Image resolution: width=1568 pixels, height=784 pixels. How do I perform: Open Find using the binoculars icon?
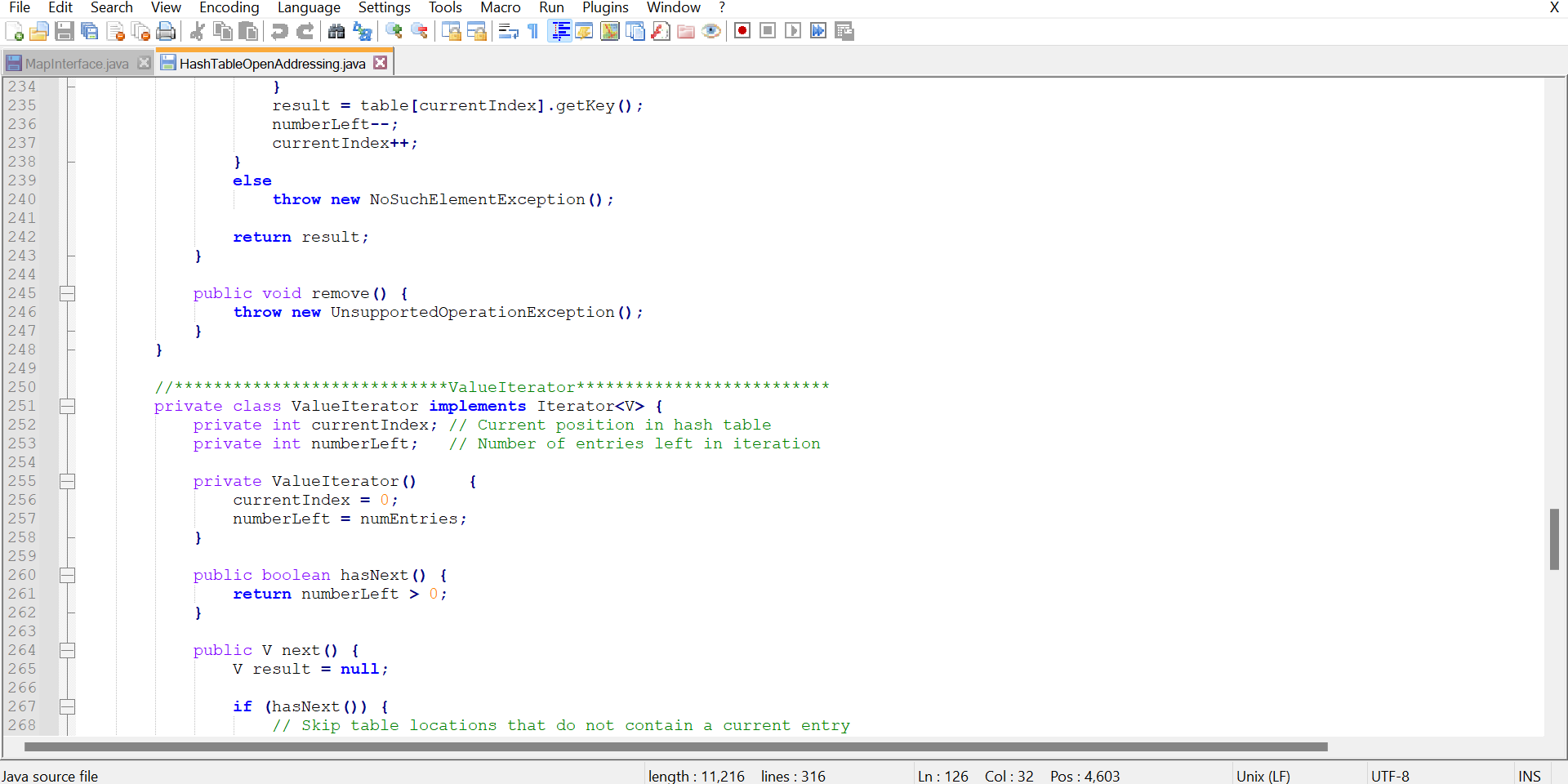337,30
